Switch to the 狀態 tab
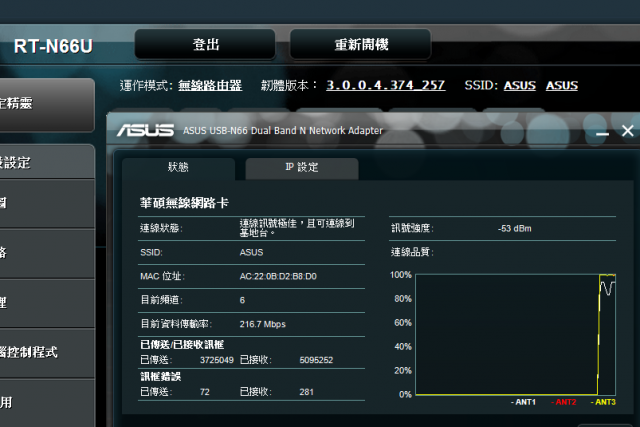The image size is (640, 427). (178, 168)
